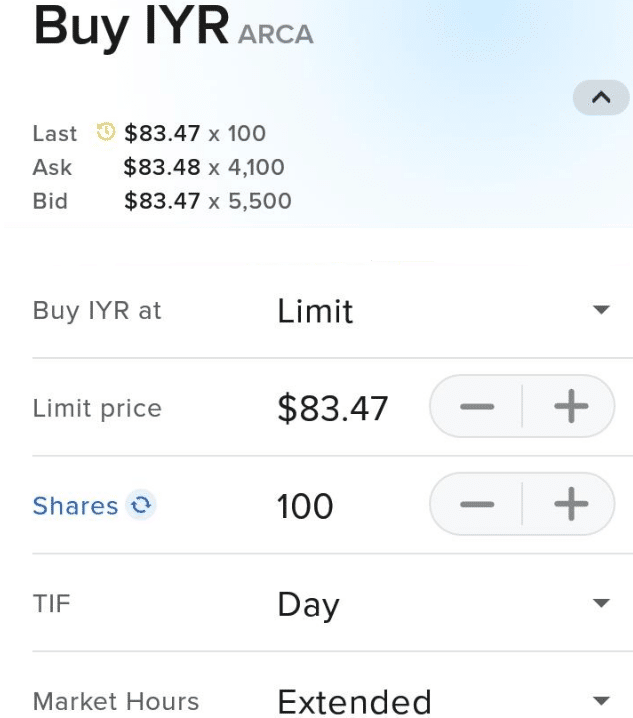Open the order type dropdown arrow next to Limit
The image size is (633, 718).
601,310
